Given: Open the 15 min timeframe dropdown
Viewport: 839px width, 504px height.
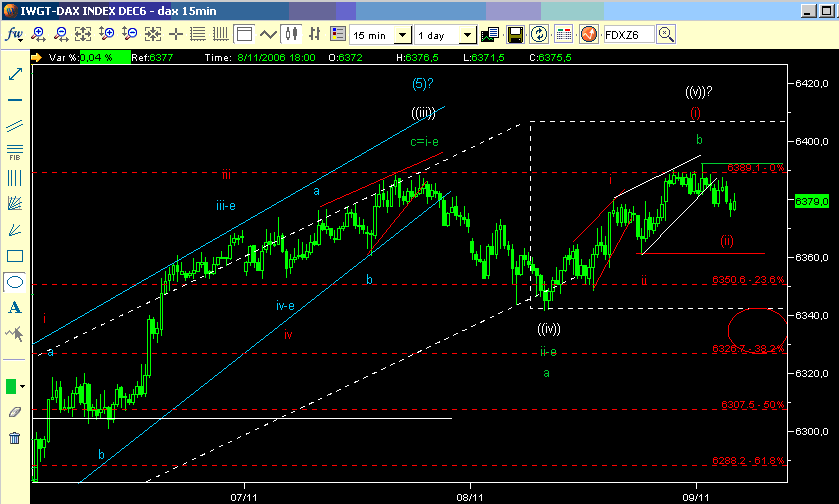Looking at the screenshot, I should [402, 35].
